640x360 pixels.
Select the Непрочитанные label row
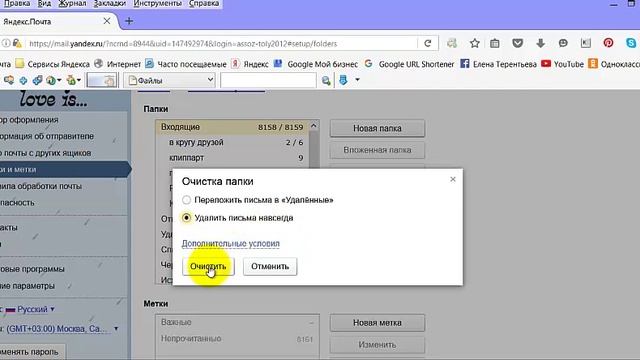(x=237, y=339)
